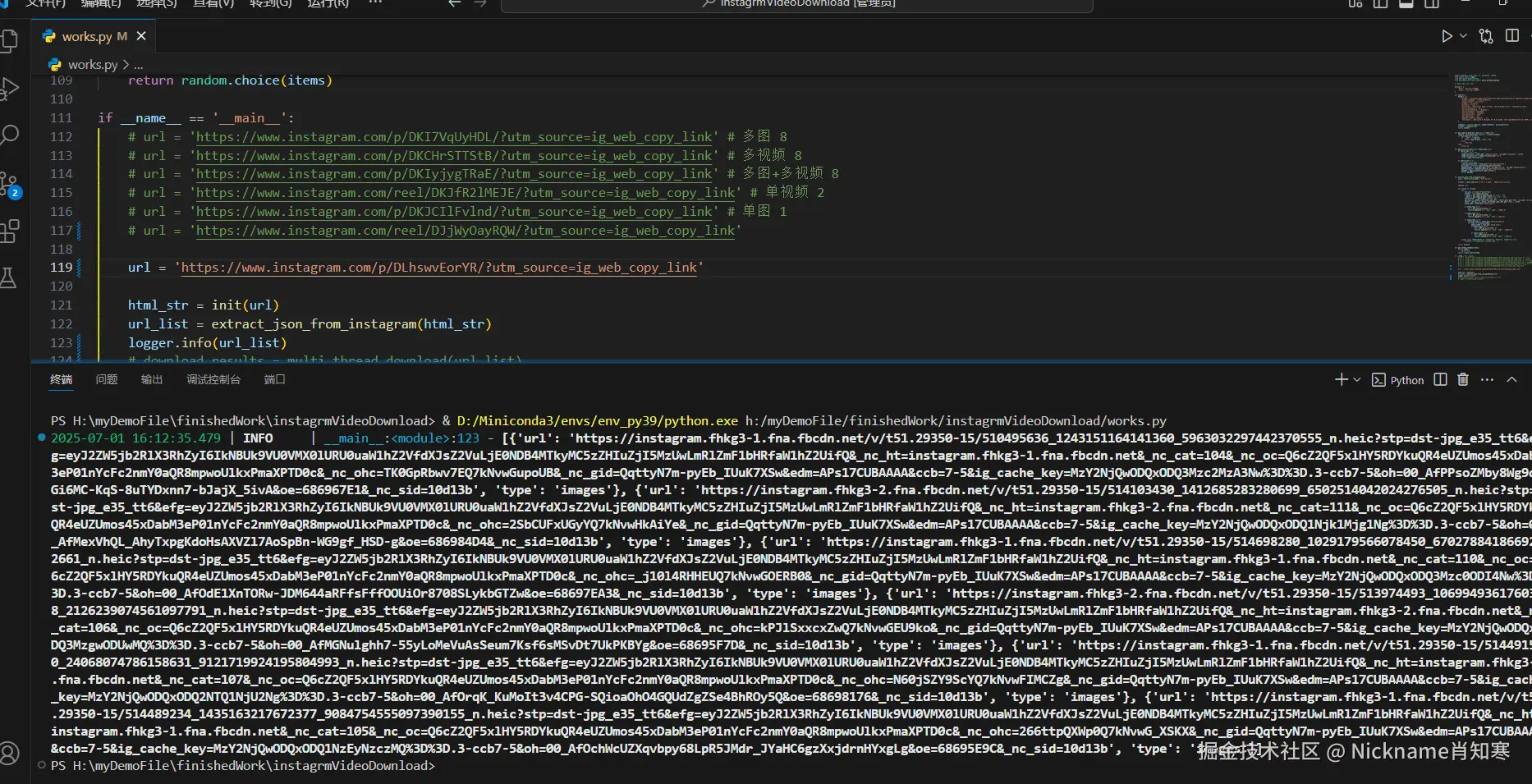Open Source Control view with badge 2
1532x784 pixels.
pos(10,185)
